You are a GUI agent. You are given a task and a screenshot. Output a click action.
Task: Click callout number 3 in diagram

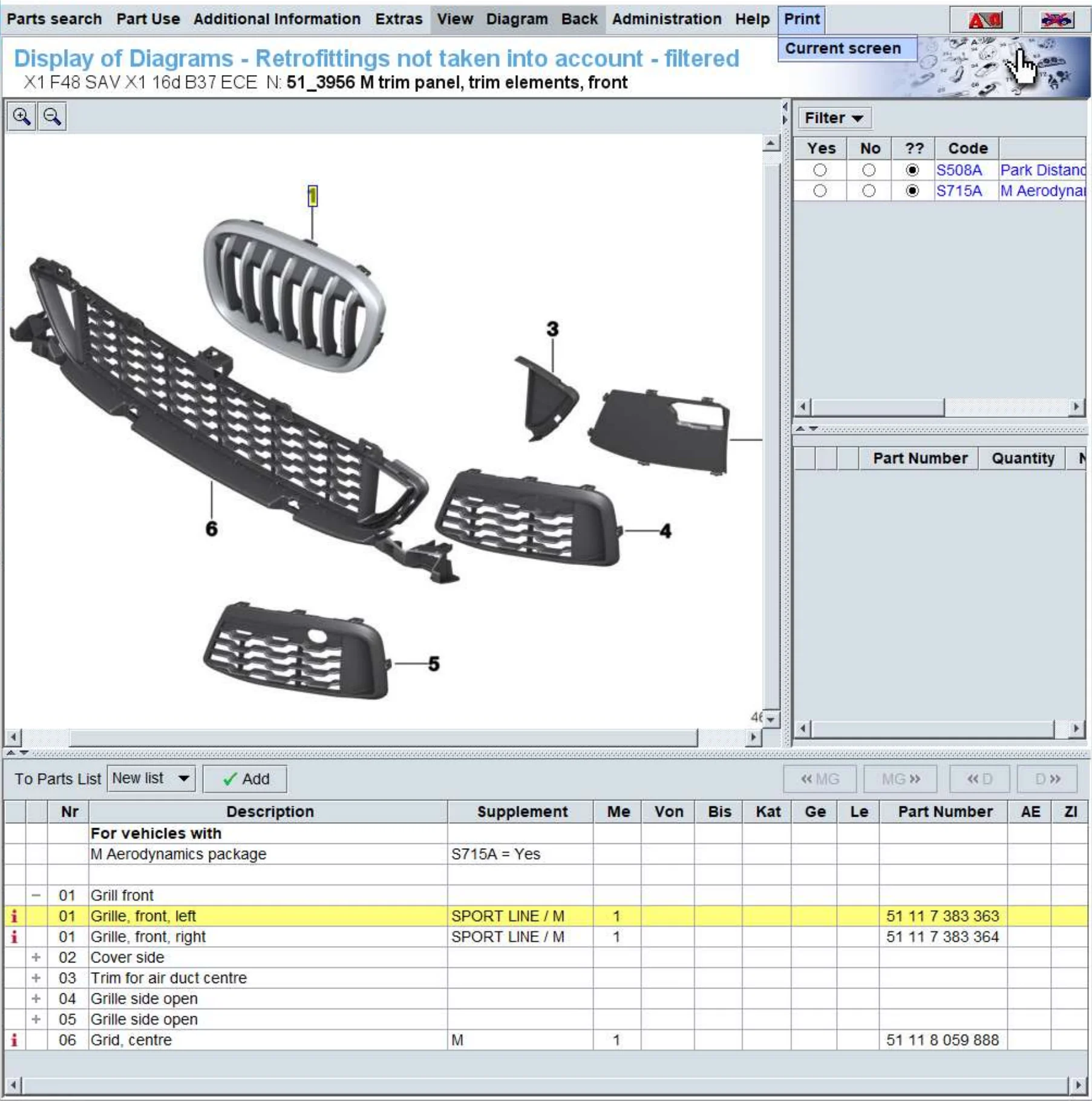coord(552,330)
